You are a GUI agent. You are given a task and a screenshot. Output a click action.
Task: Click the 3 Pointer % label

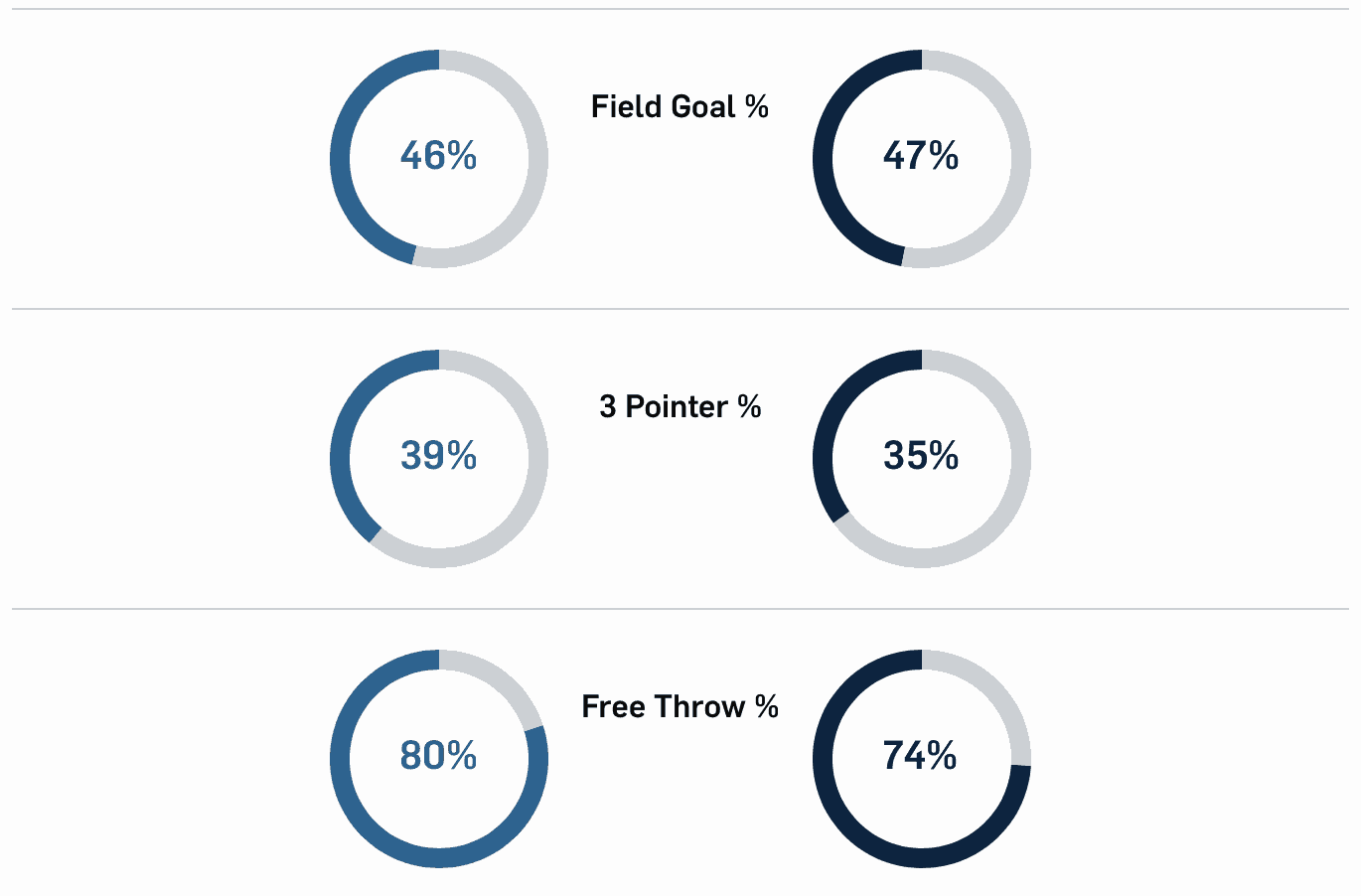pos(680,406)
